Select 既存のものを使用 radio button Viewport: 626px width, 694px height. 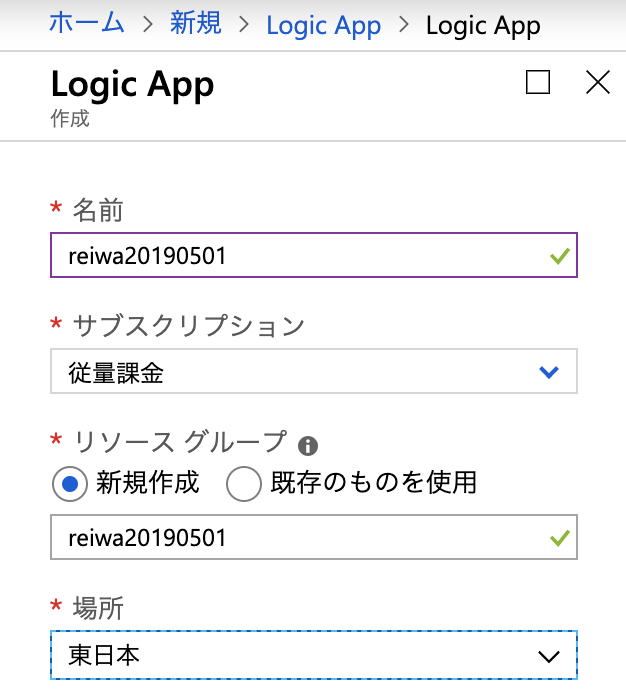(243, 484)
